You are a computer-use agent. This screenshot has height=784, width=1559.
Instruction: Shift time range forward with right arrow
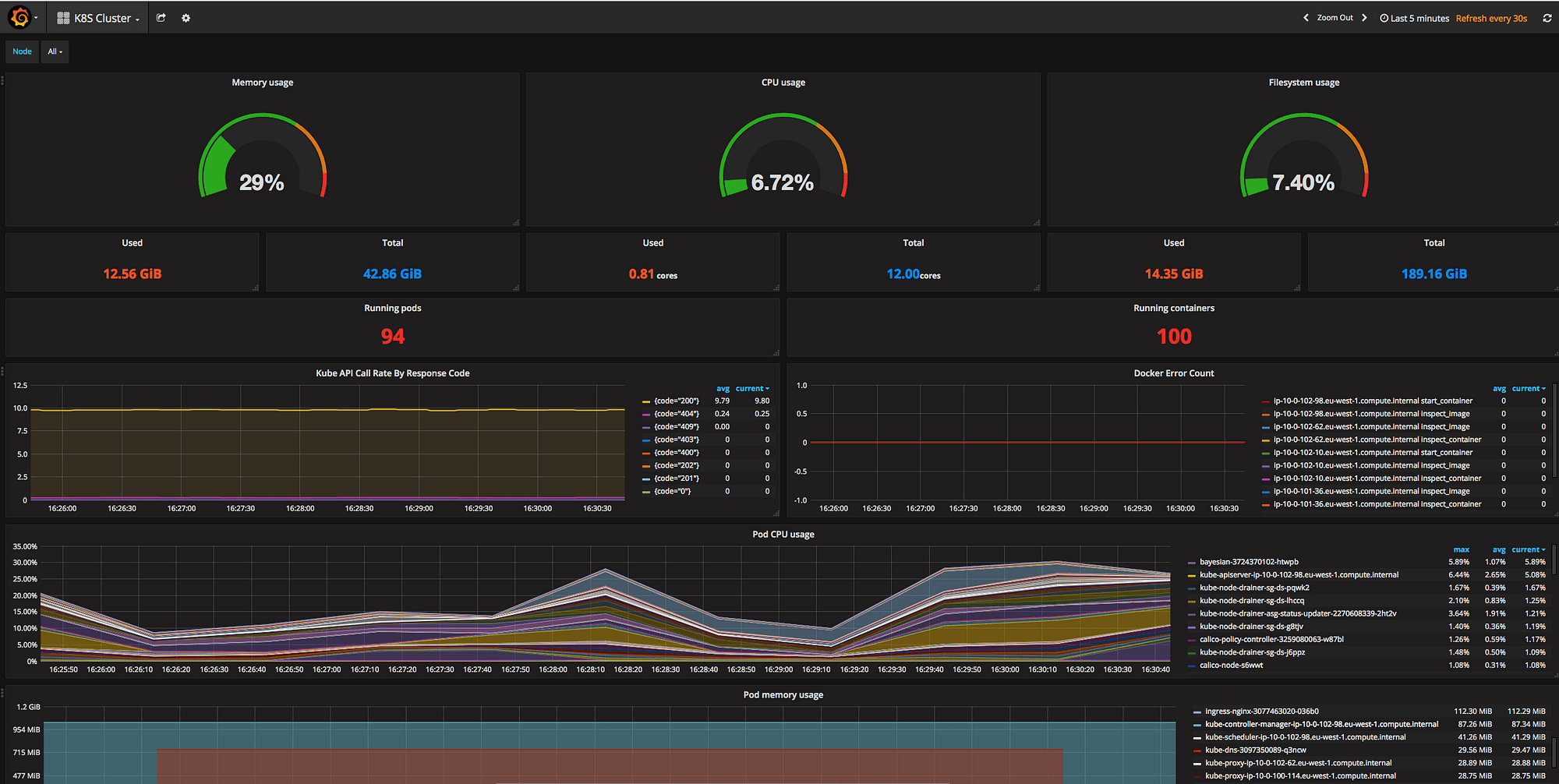[1365, 16]
